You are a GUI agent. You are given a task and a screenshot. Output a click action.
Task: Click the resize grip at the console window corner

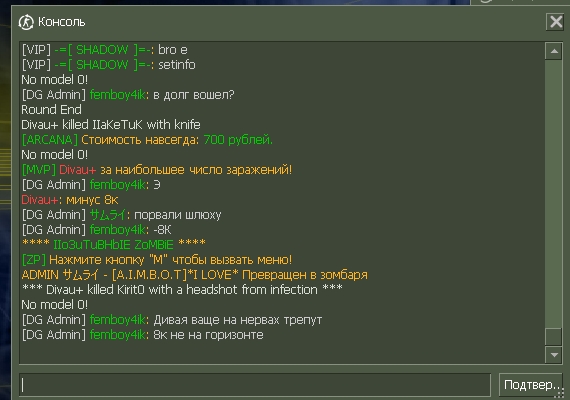point(560,393)
